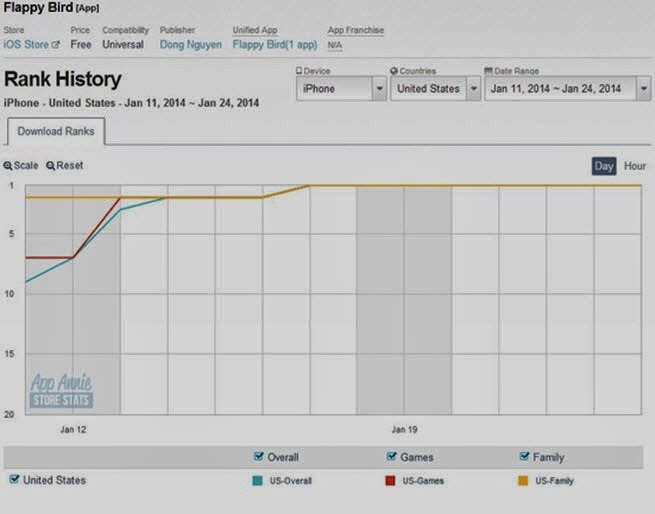Click the US-Family legend label
This screenshot has width=655, height=514.
point(555,481)
